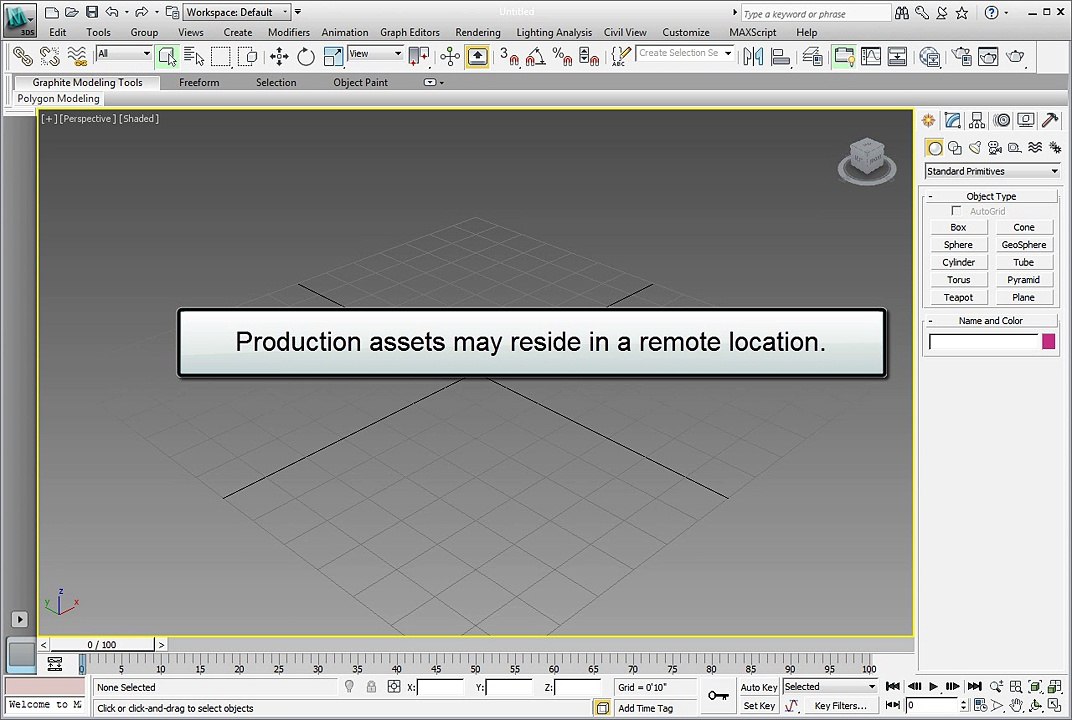Play the animation
Viewport: 1072px width, 720px height.
(x=933, y=686)
